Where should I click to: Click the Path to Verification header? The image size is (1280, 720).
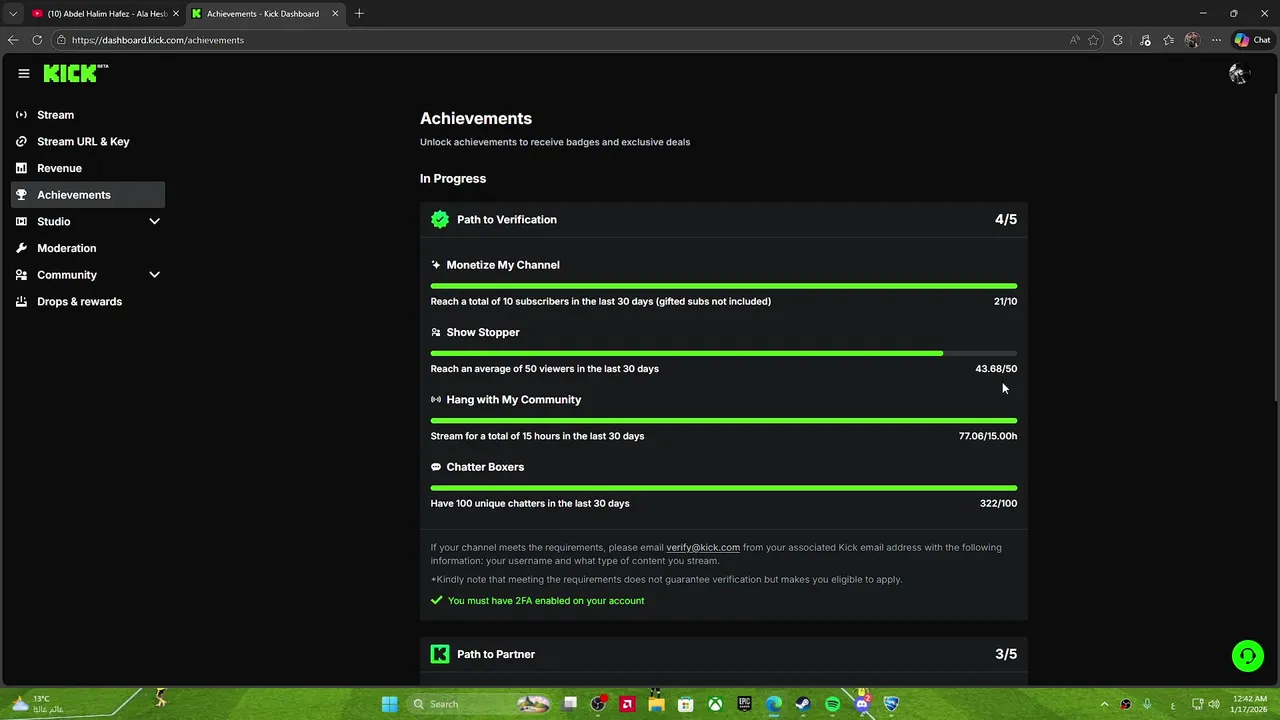tap(724, 220)
